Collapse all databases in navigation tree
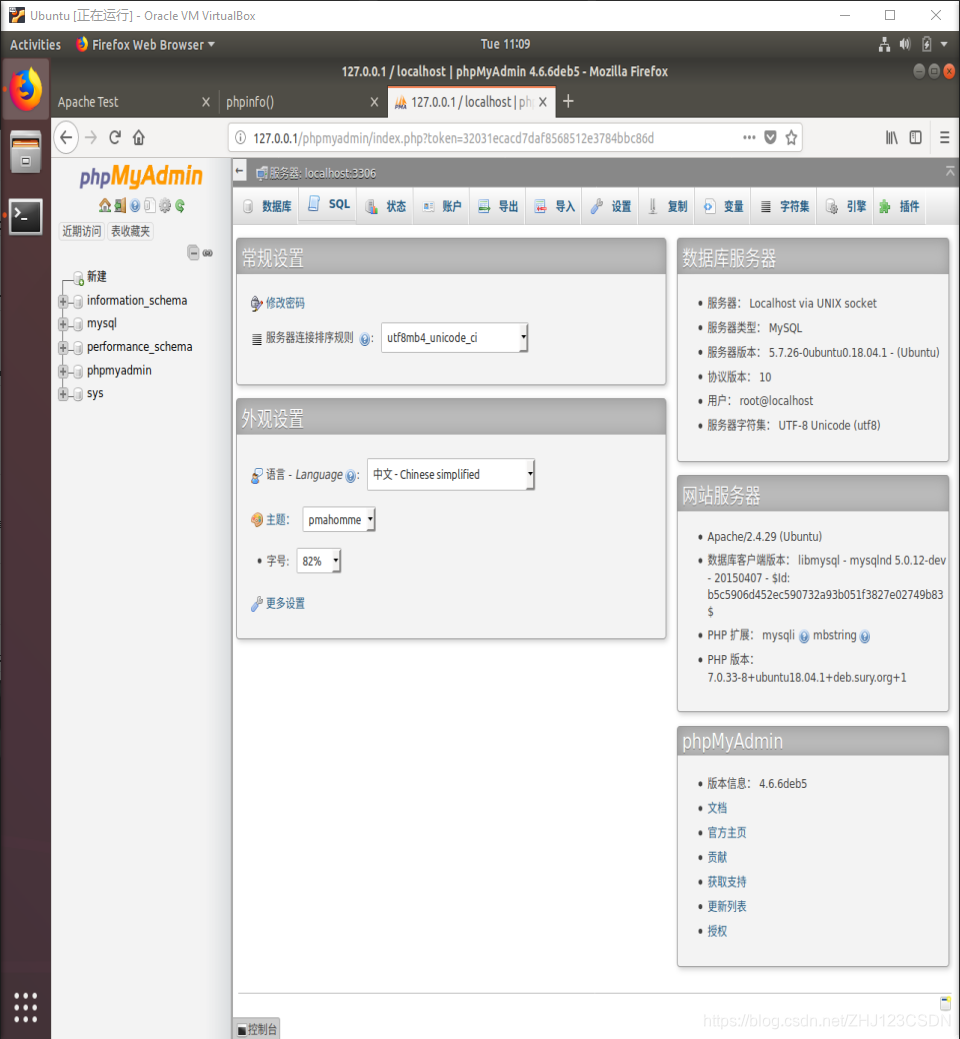Image resolution: width=960 pixels, height=1039 pixels. (193, 252)
